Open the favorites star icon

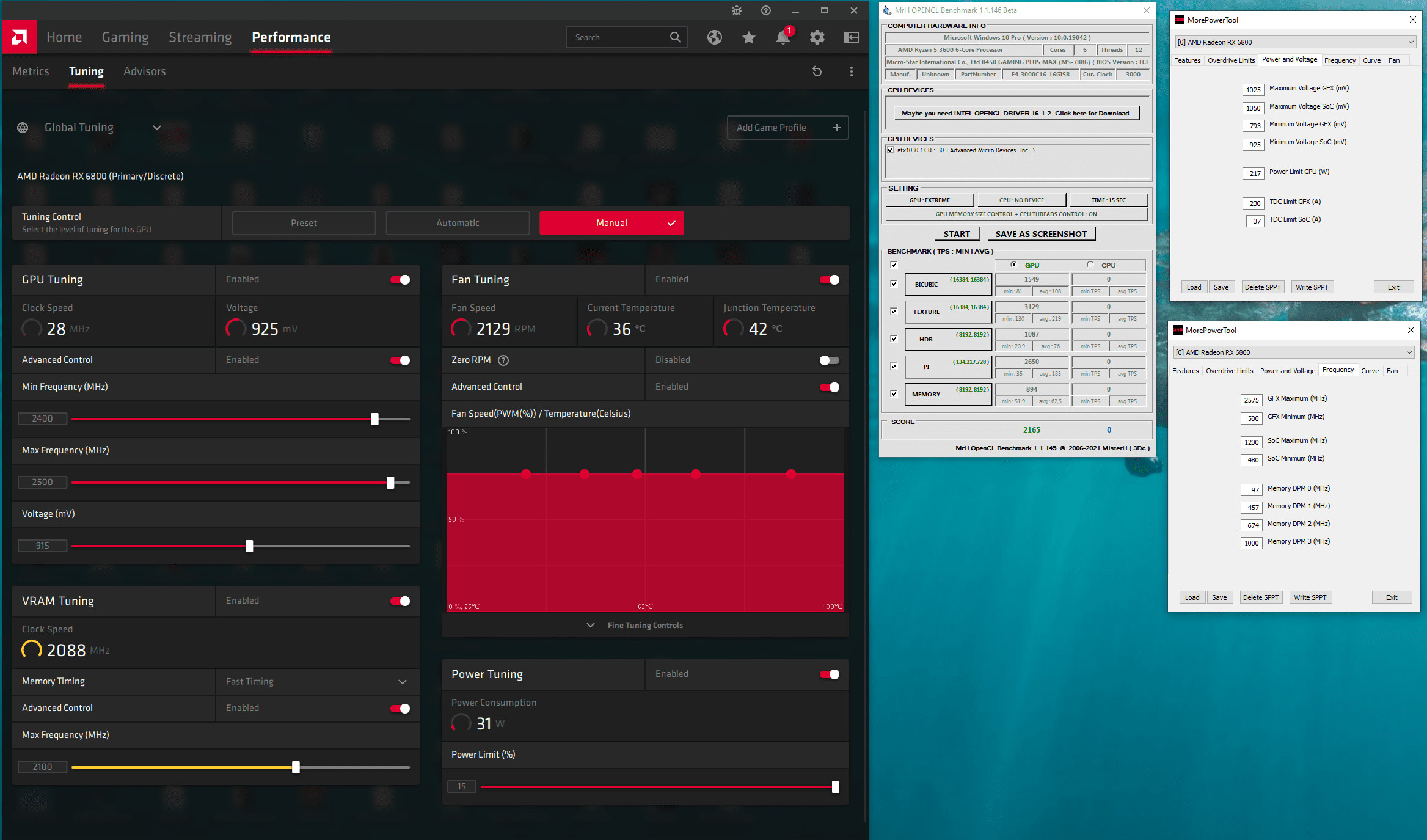[x=749, y=37]
